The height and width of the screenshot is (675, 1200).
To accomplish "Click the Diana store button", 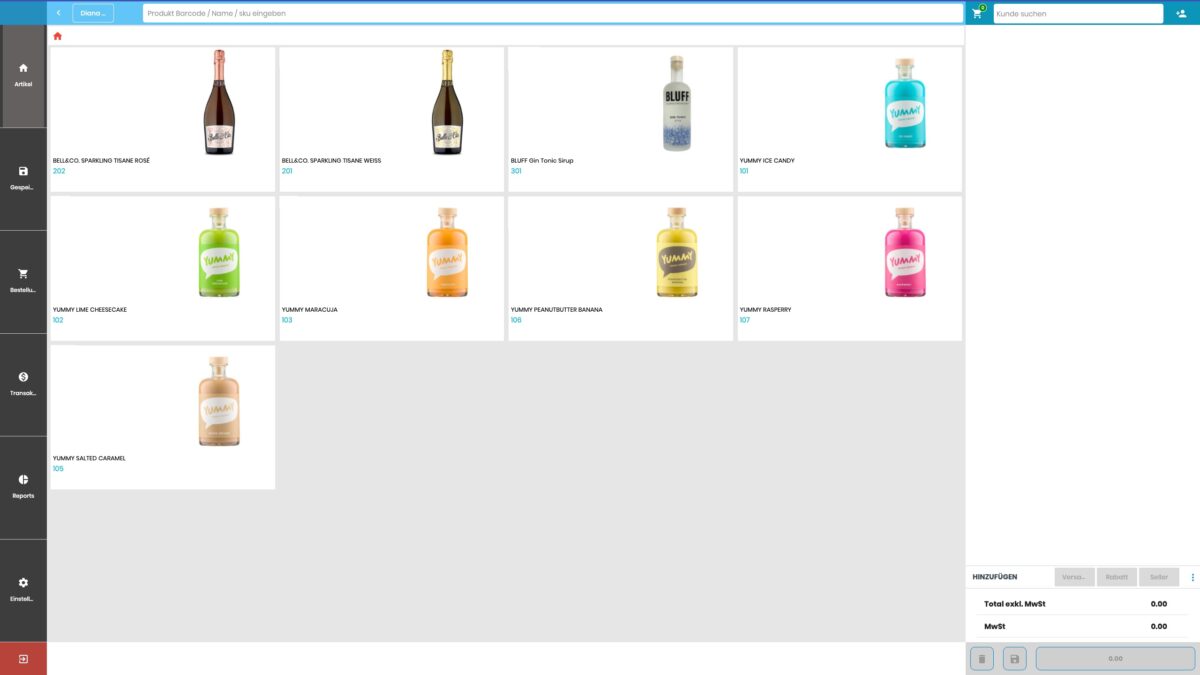I will [94, 13].
